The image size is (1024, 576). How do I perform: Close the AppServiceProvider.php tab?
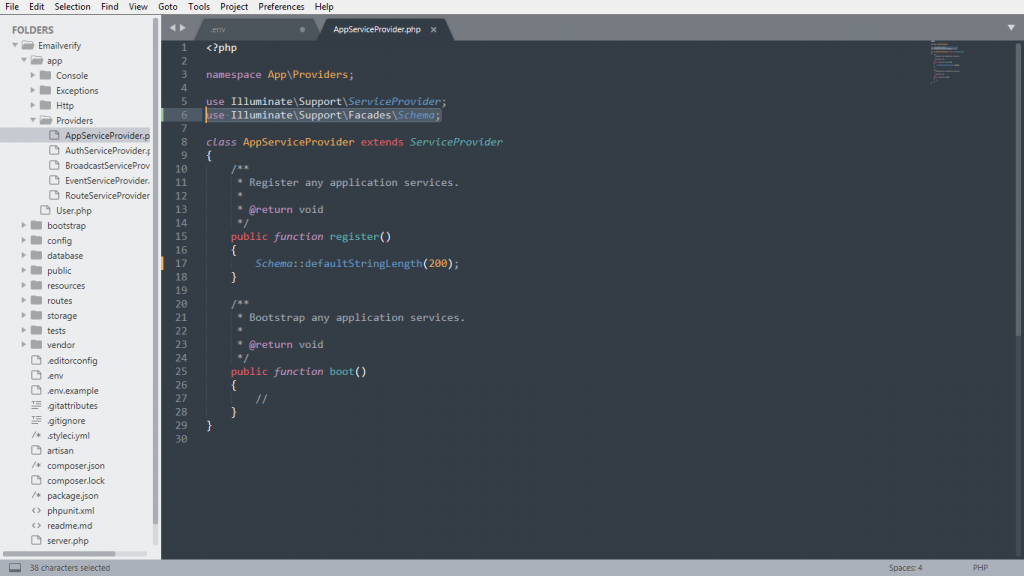(x=433, y=30)
